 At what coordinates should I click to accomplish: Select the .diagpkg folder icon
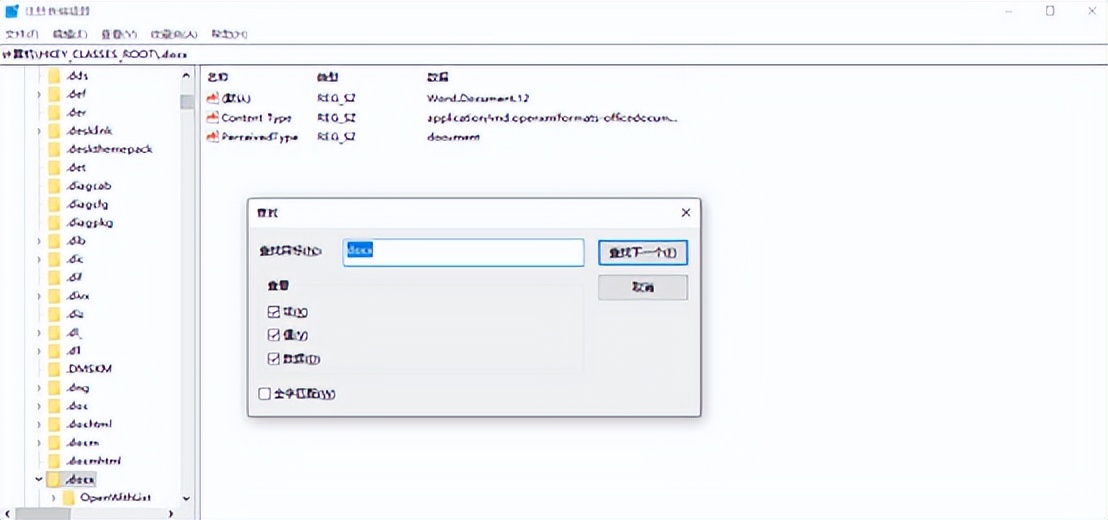(54, 223)
